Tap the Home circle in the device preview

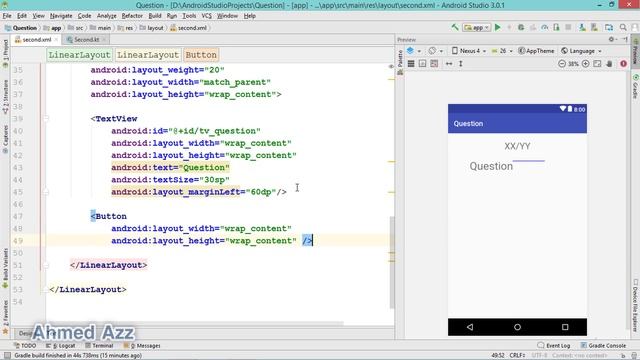[x=517, y=327]
